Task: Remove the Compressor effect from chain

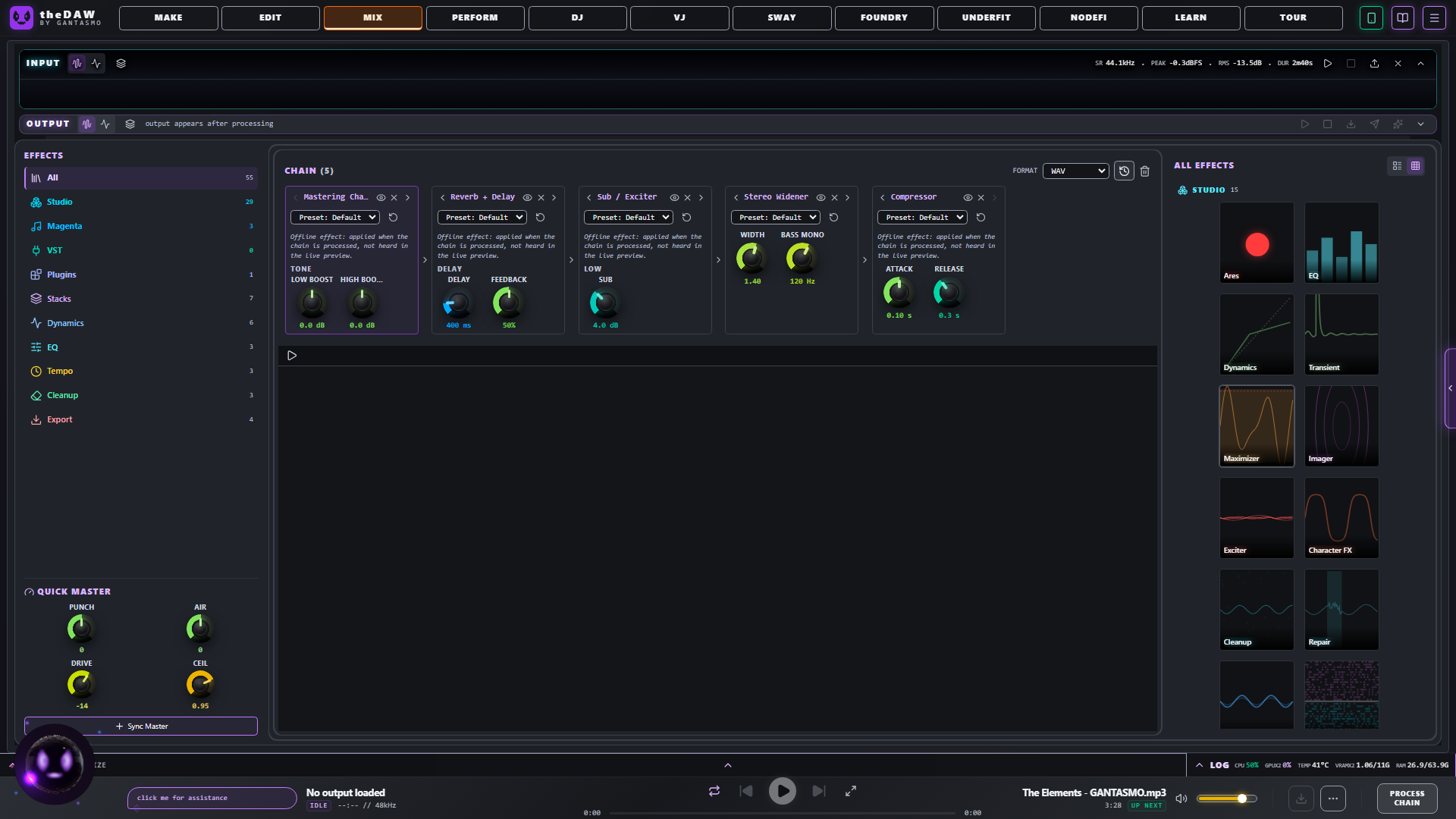Action: click(x=981, y=198)
